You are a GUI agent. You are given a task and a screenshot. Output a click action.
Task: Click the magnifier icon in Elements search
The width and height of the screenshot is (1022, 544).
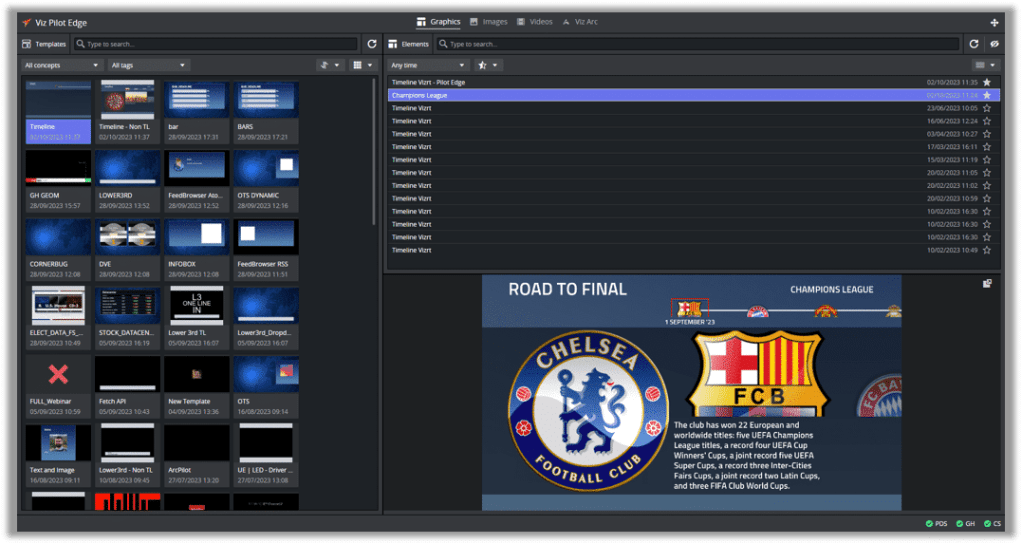(443, 44)
